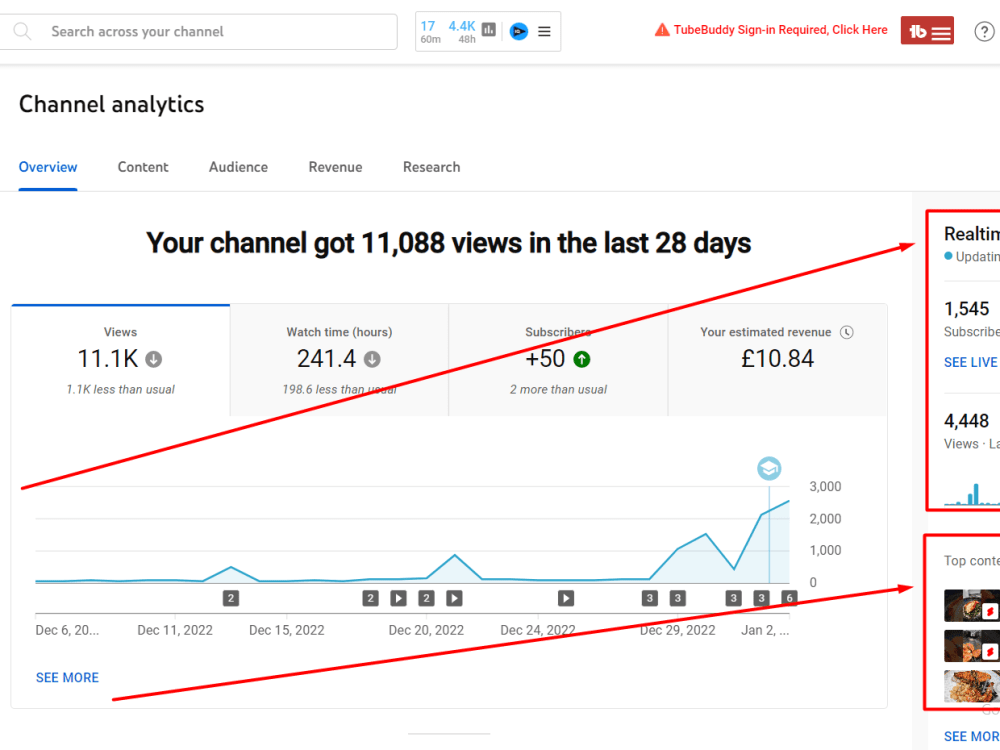Image resolution: width=1000 pixels, height=750 pixels.
Task: Open the Research tab
Action: click(431, 167)
